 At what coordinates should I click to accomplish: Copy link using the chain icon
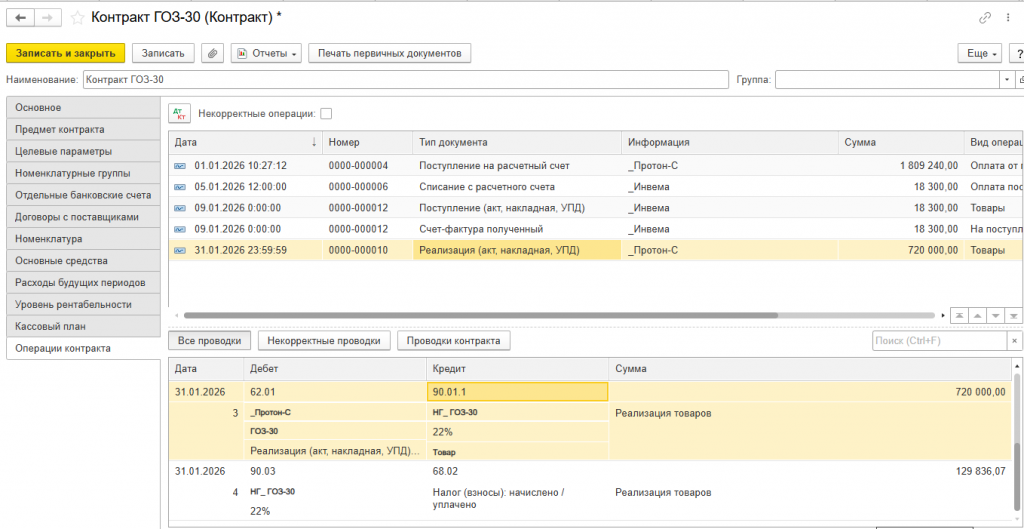click(x=985, y=18)
